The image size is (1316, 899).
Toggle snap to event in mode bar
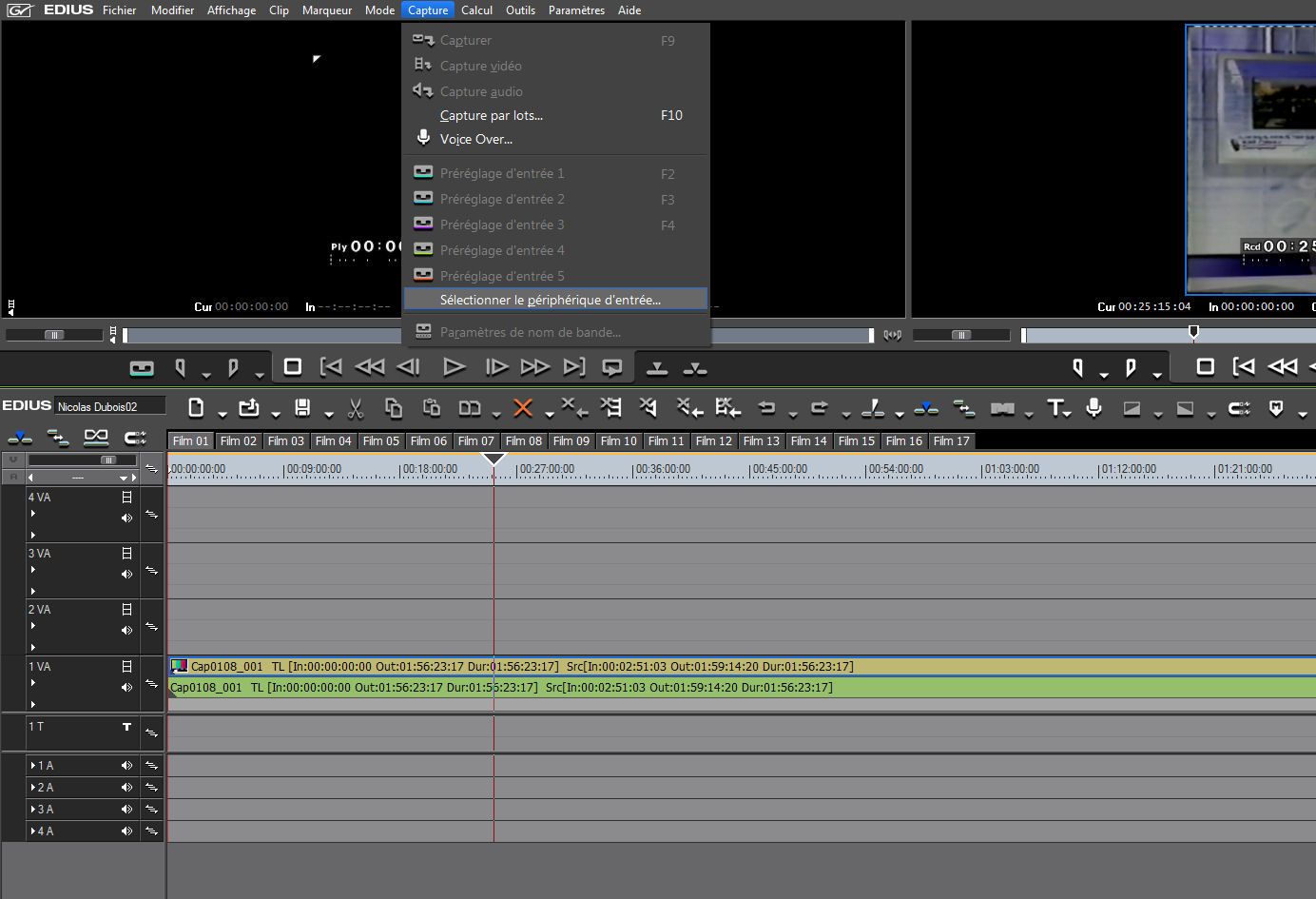[135, 438]
